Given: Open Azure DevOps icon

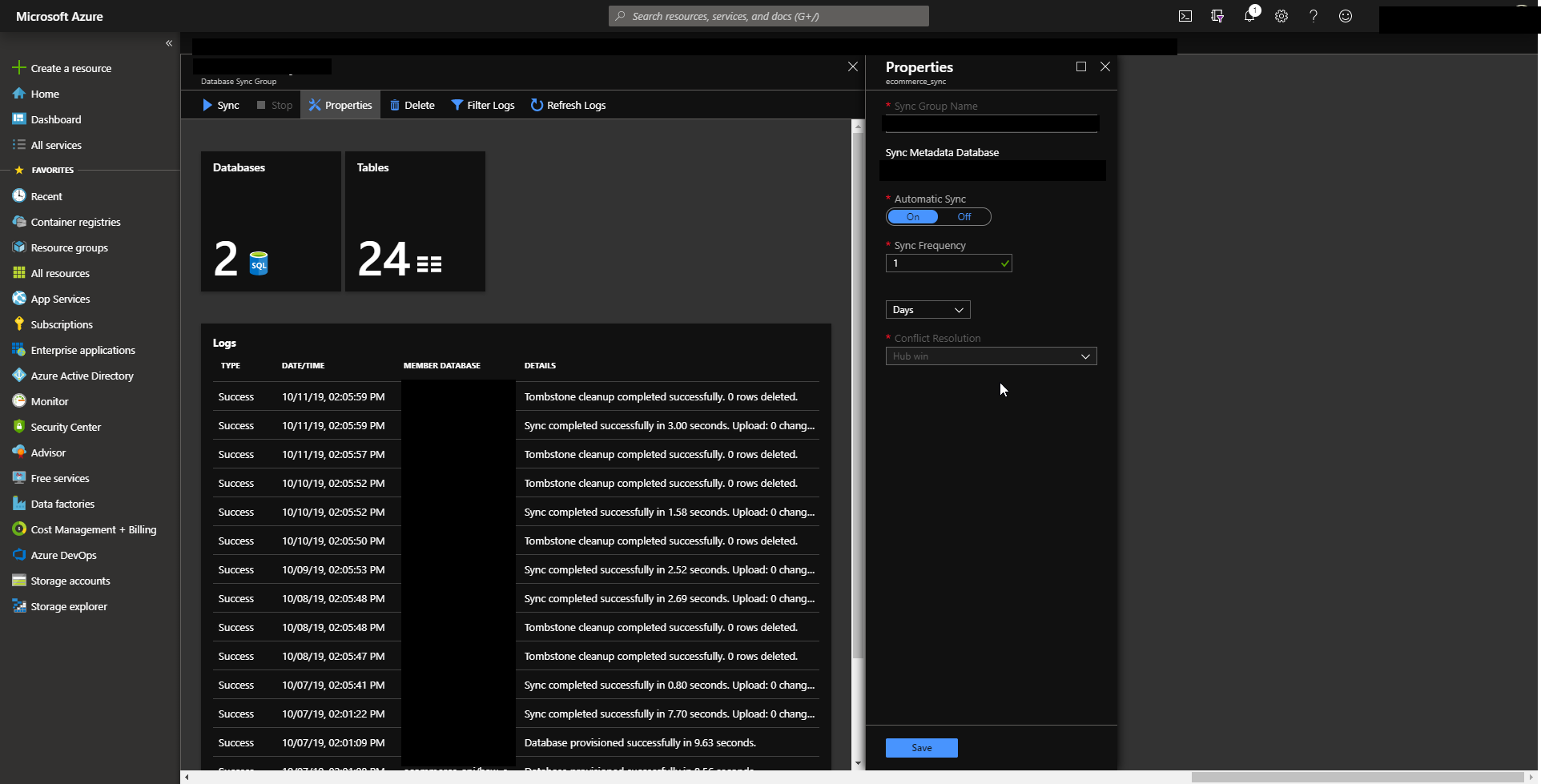Looking at the screenshot, I should tap(19, 555).
